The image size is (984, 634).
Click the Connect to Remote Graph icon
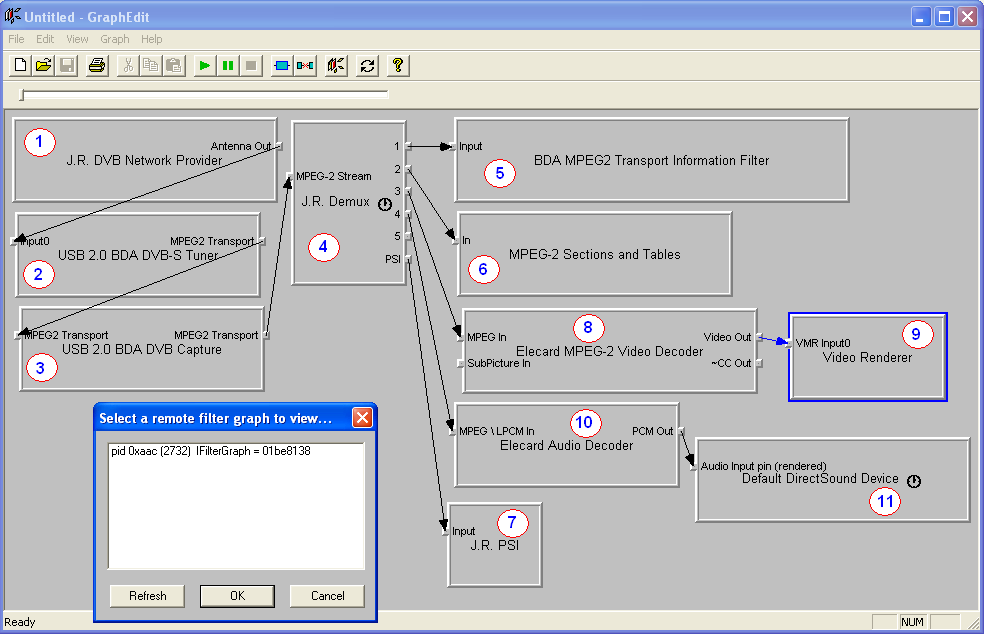(336, 65)
